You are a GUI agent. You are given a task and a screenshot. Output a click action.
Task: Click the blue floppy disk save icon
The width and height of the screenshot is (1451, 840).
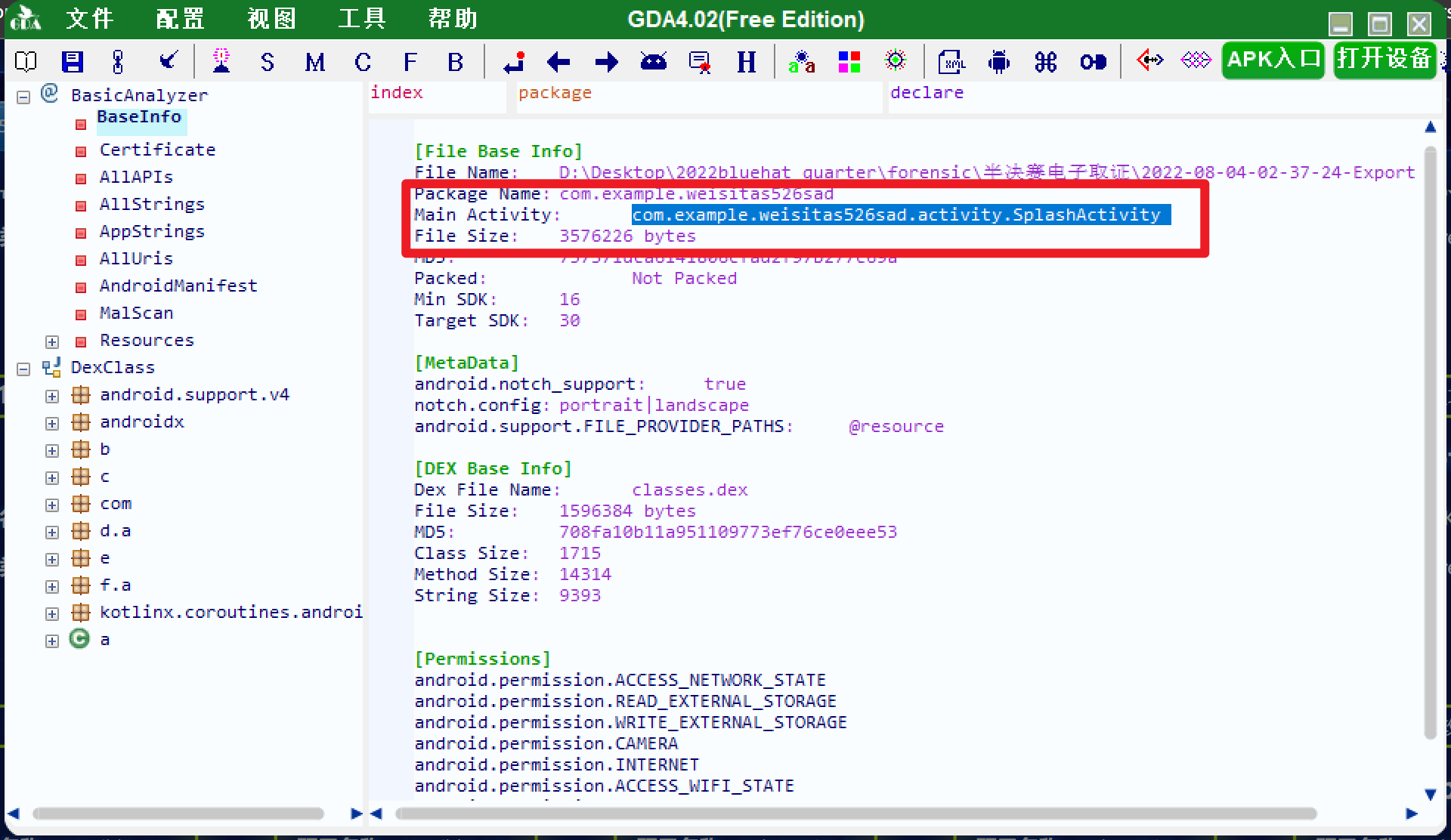(73, 61)
